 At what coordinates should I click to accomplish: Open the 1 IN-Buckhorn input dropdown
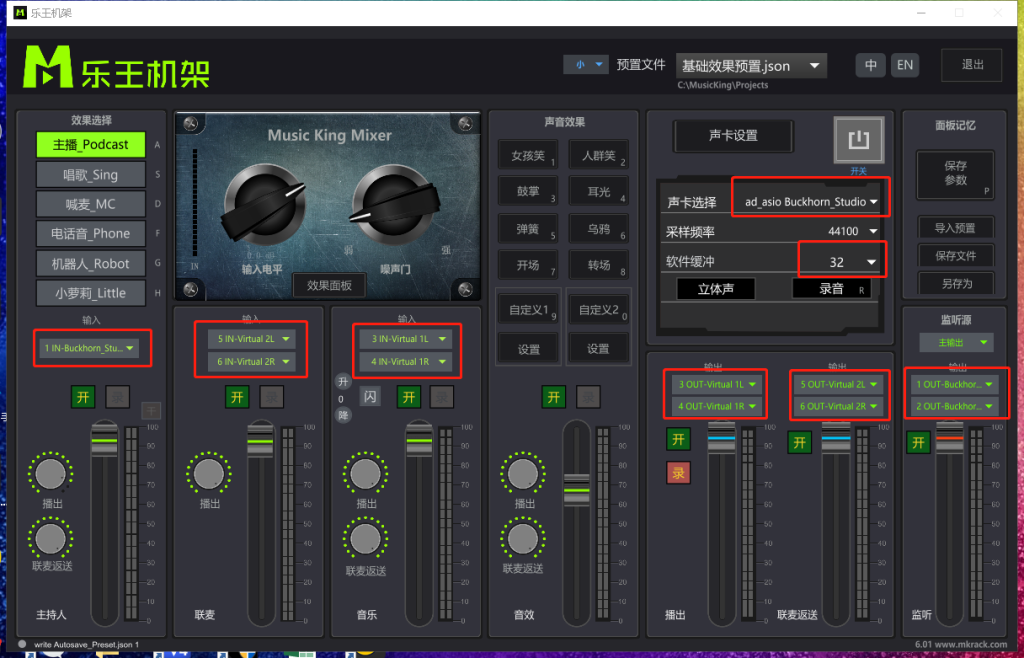89,349
